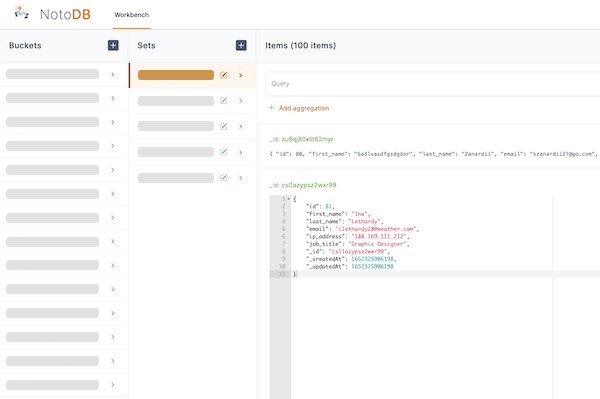This screenshot has height=399, width=600.
Task: Edit the highlighted orange set
Action: click(224, 75)
